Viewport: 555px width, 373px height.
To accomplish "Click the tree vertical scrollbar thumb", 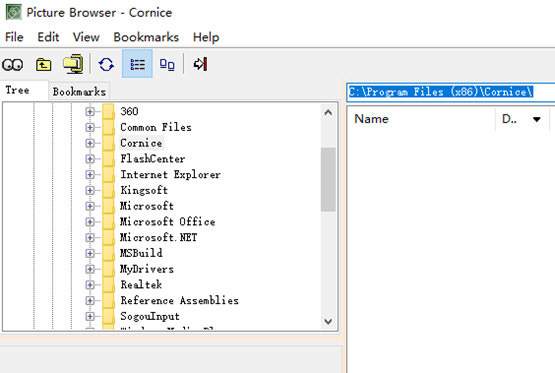I will (328, 179).
